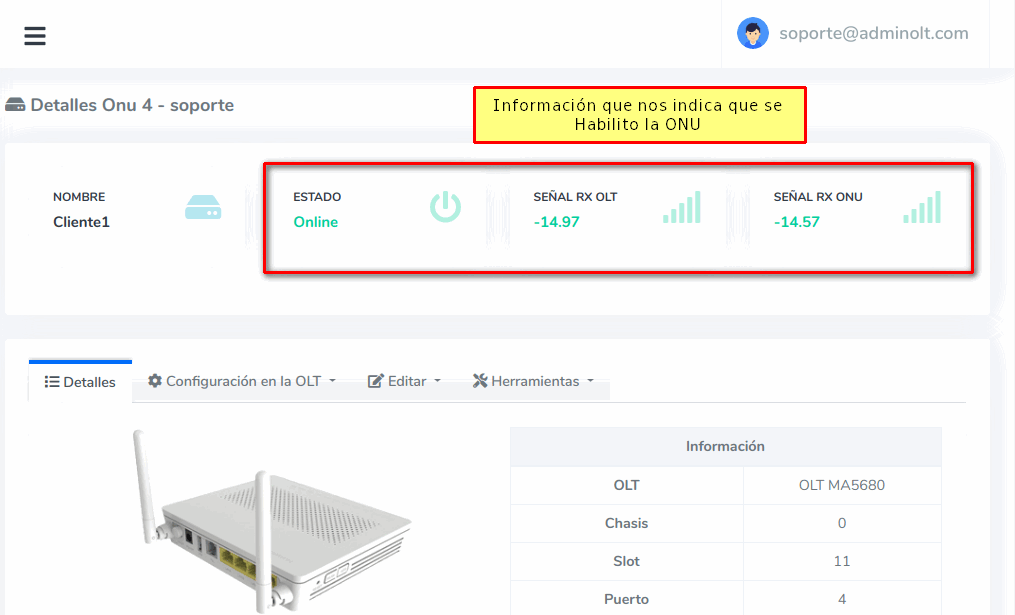The height and width of the screenshot is (615, 1015).
Task: Click the Online status text
Action: (x=315, y=222)
